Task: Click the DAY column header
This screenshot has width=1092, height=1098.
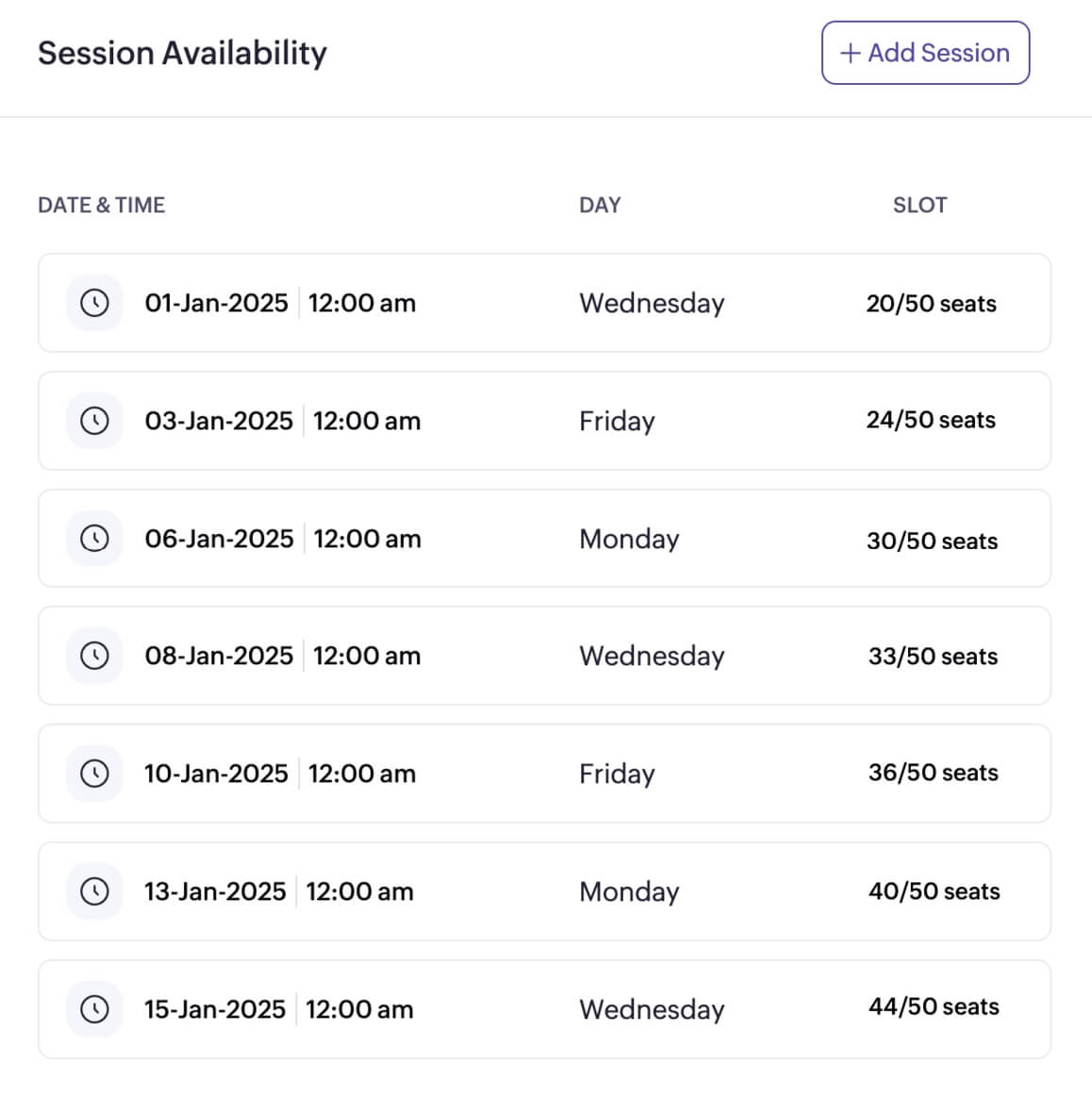Action: [600, 205]
